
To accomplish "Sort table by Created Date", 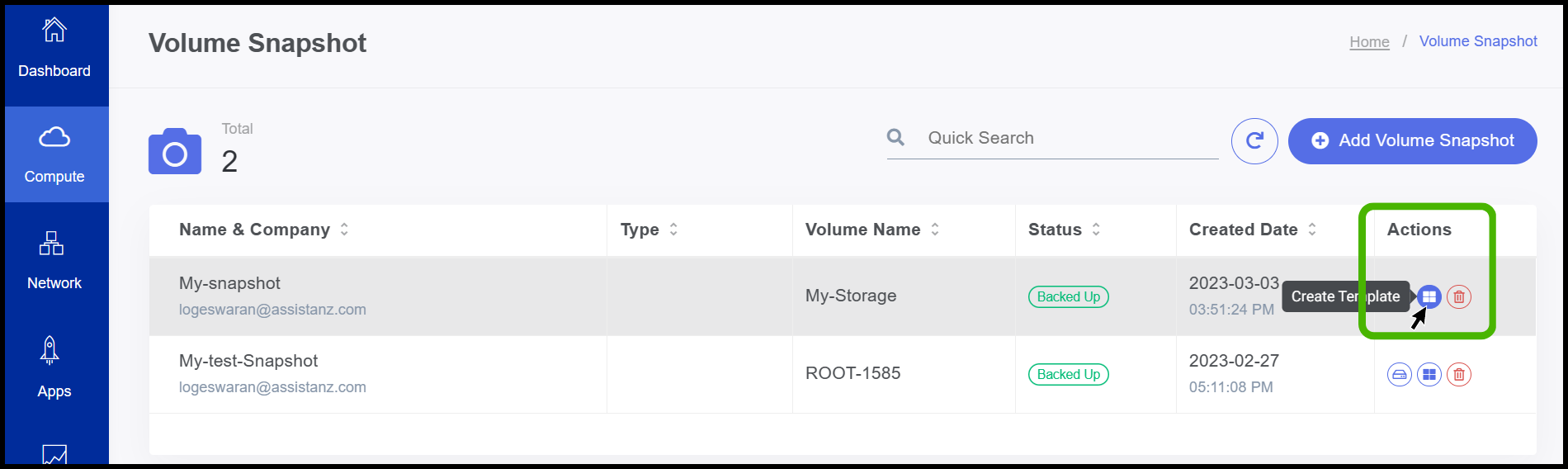I will point(1312,230).
